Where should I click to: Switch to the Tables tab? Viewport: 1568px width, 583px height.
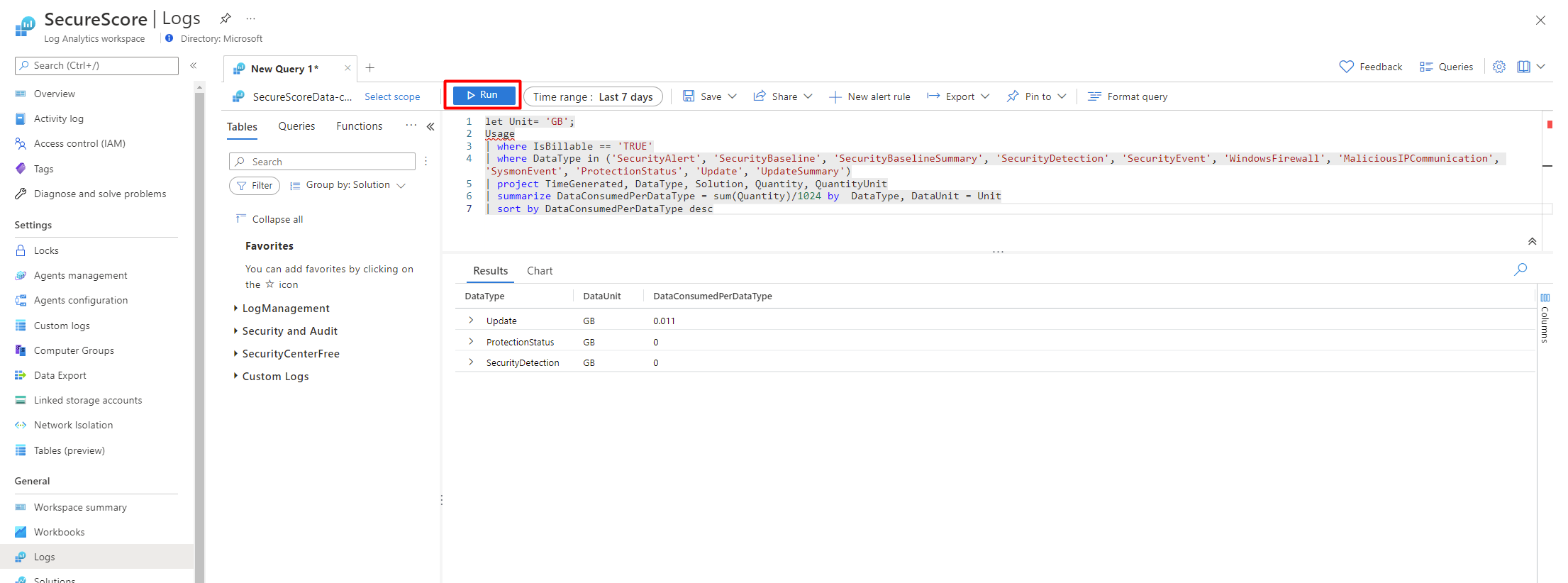242,126
